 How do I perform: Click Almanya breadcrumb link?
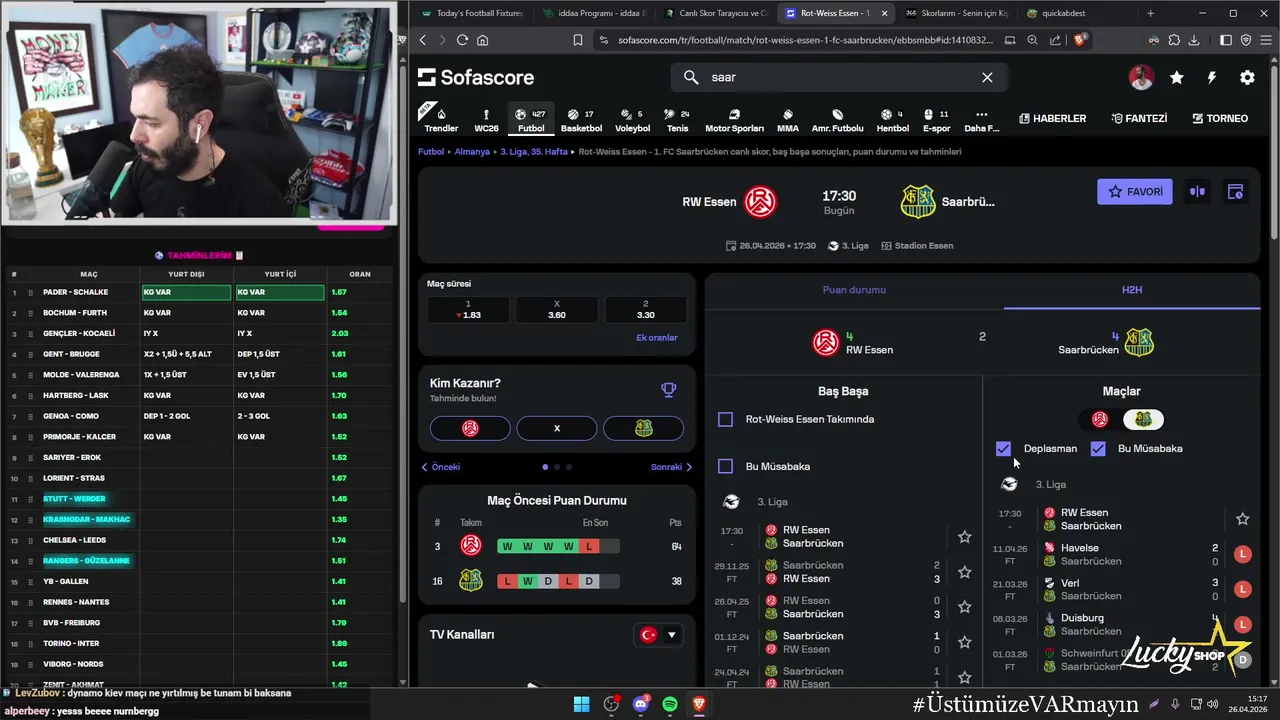click(472, 152)
